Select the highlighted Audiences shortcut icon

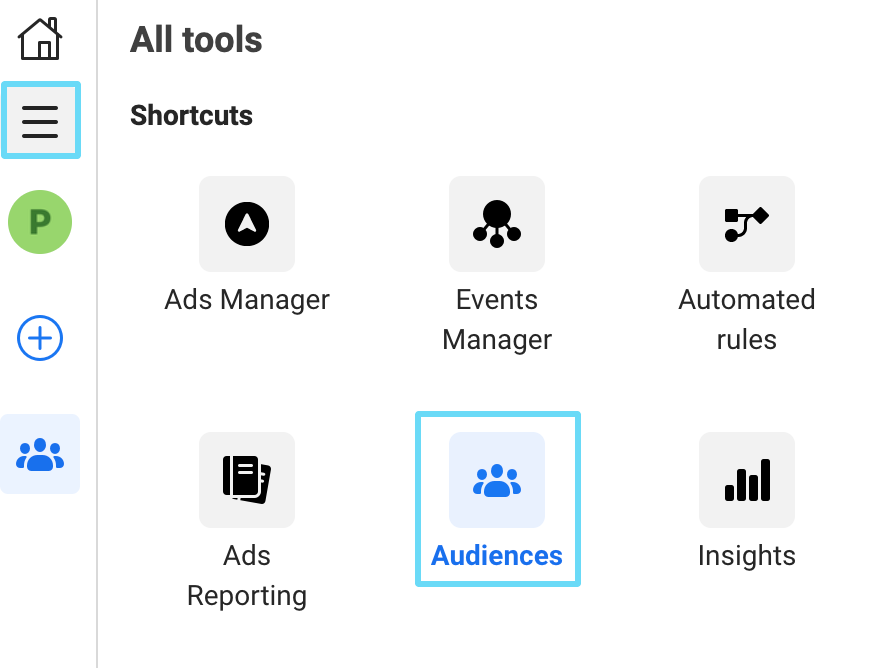coord(497,480)
